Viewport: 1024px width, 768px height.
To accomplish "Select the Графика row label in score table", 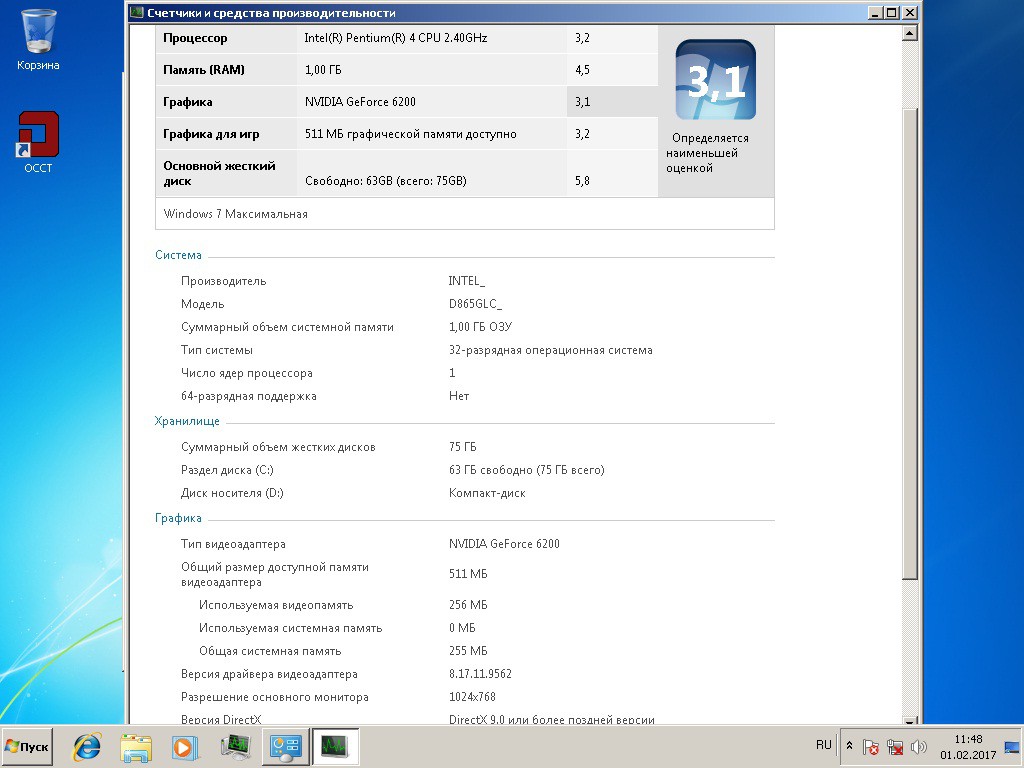I will click(x=187, y=102).
